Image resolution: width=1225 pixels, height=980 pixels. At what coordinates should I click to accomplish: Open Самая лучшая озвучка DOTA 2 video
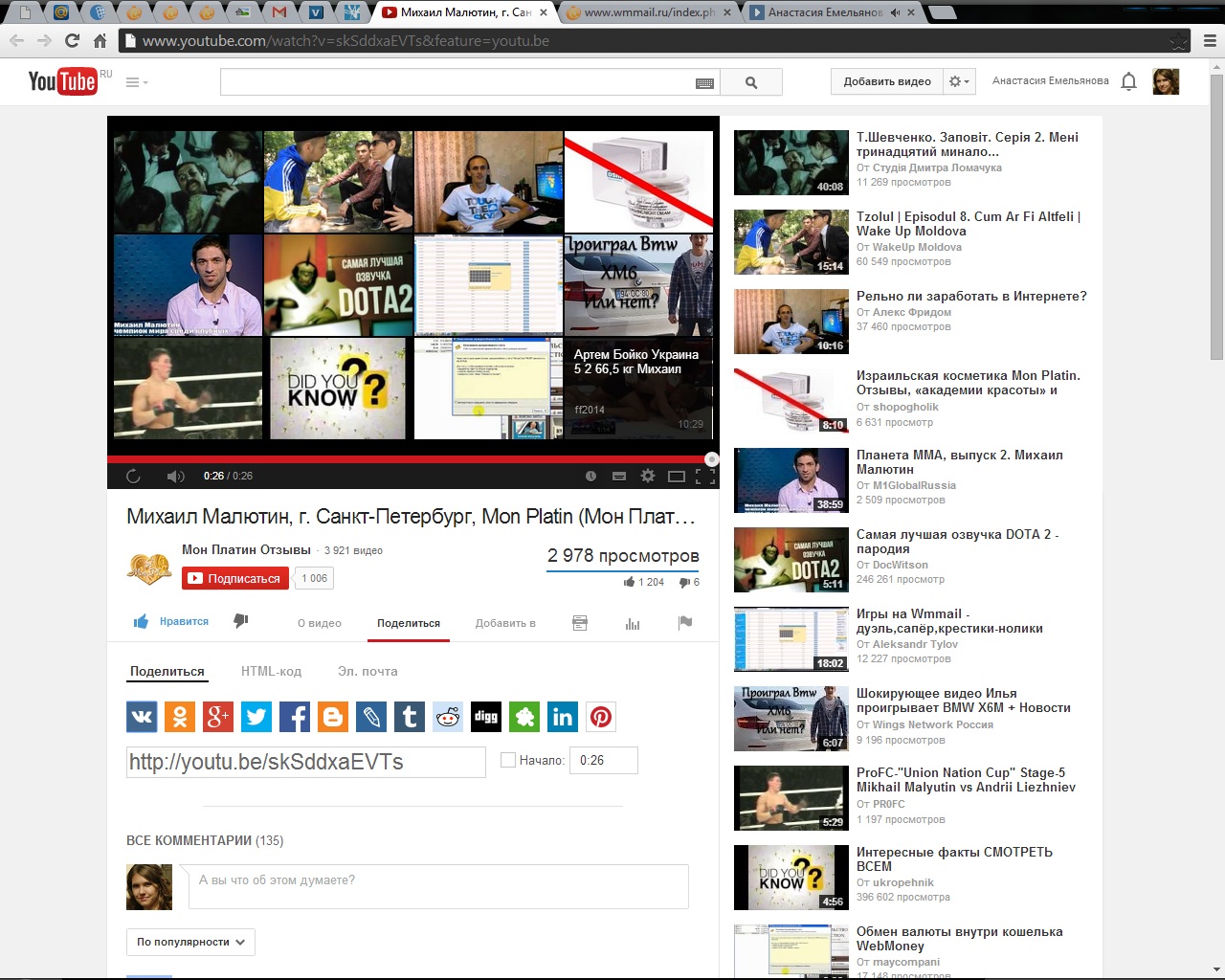tap(957, 542)
